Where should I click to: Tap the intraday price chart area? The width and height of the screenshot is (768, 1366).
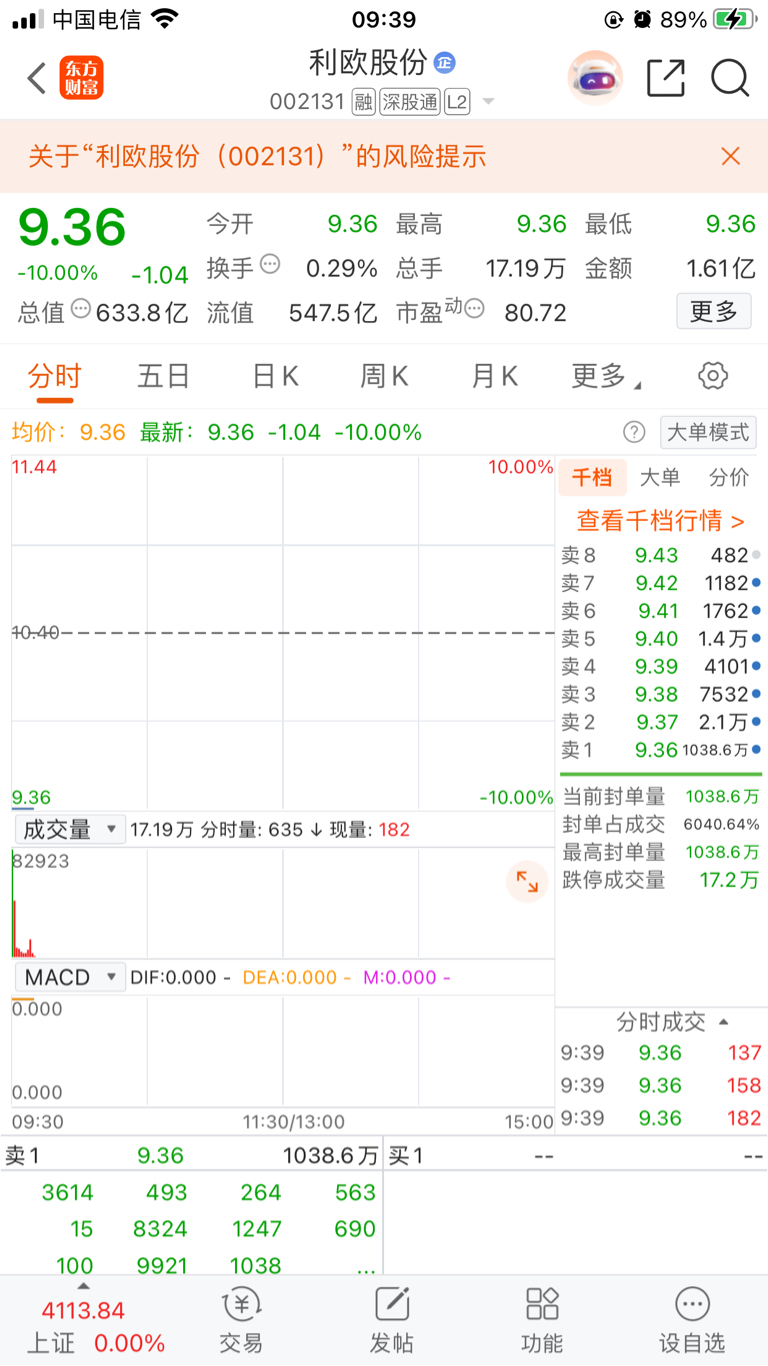(x=283, y=632)
